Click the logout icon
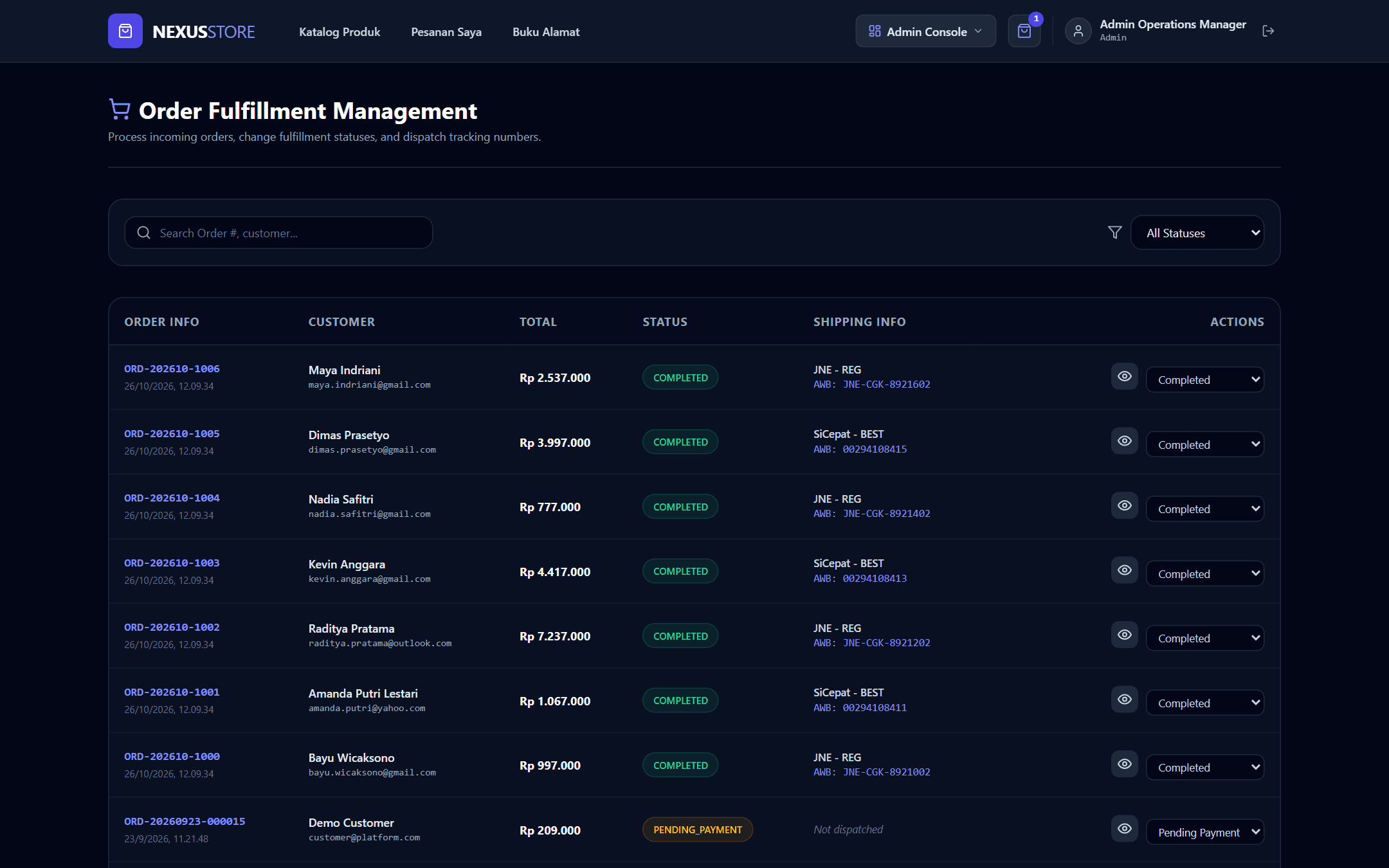 pyautogui.click(x=1268, y=31)
